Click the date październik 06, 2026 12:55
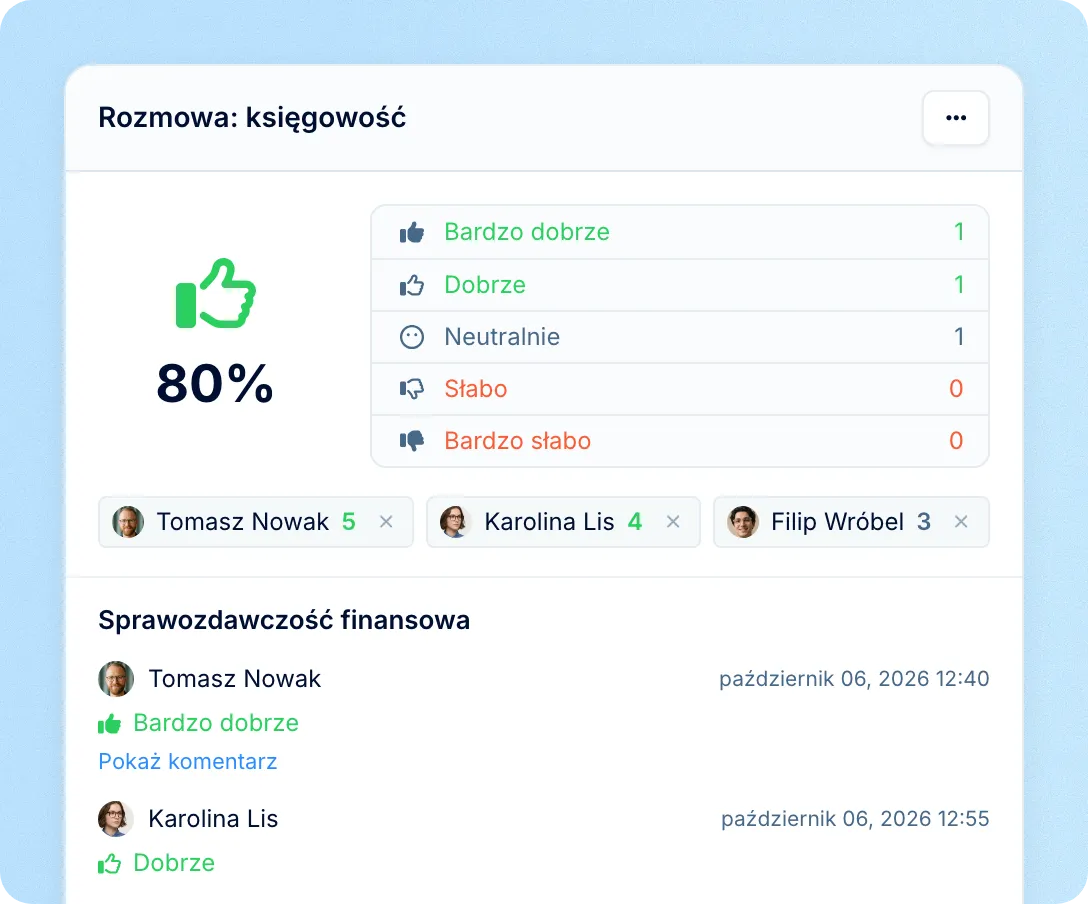The width and height of the screenshot is (1088, 904). [855, 819]
